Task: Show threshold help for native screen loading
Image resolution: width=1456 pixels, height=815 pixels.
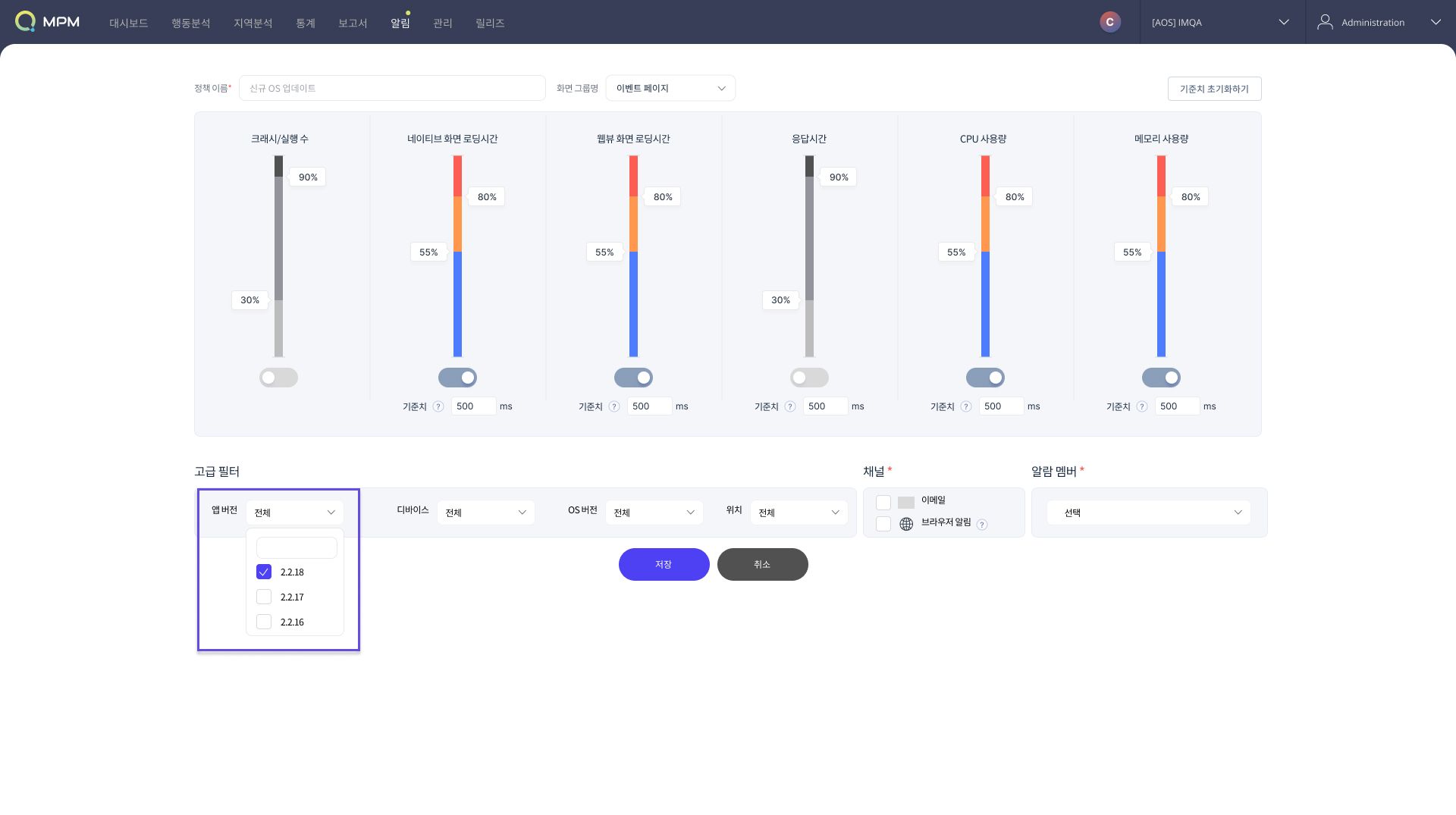Action: 438,406
